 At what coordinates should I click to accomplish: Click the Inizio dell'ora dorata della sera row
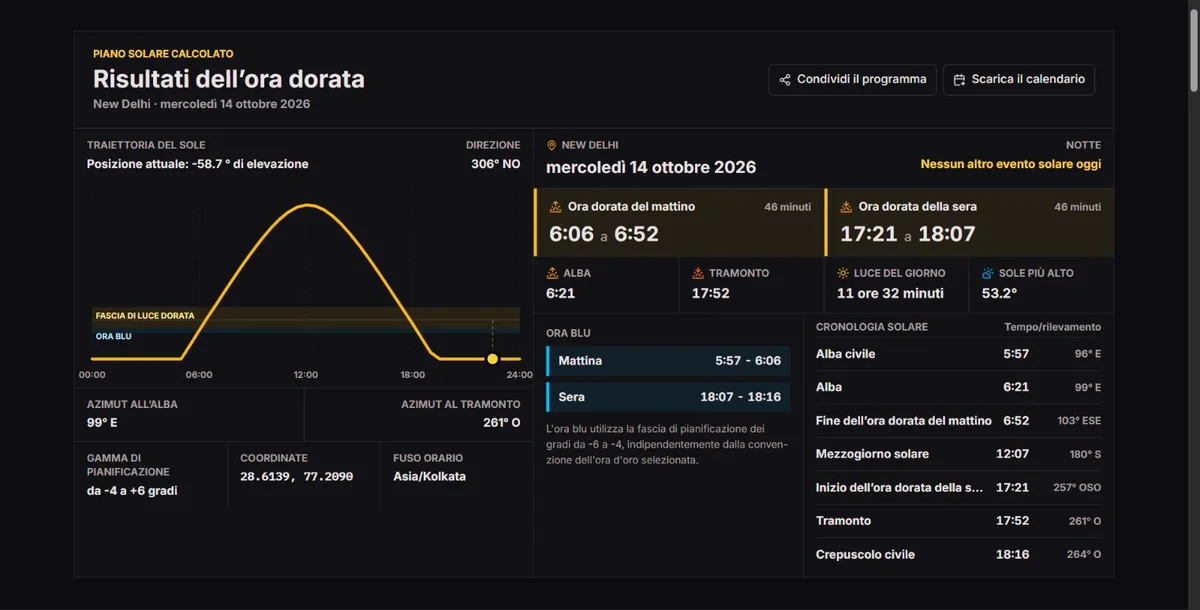point(958,487)
